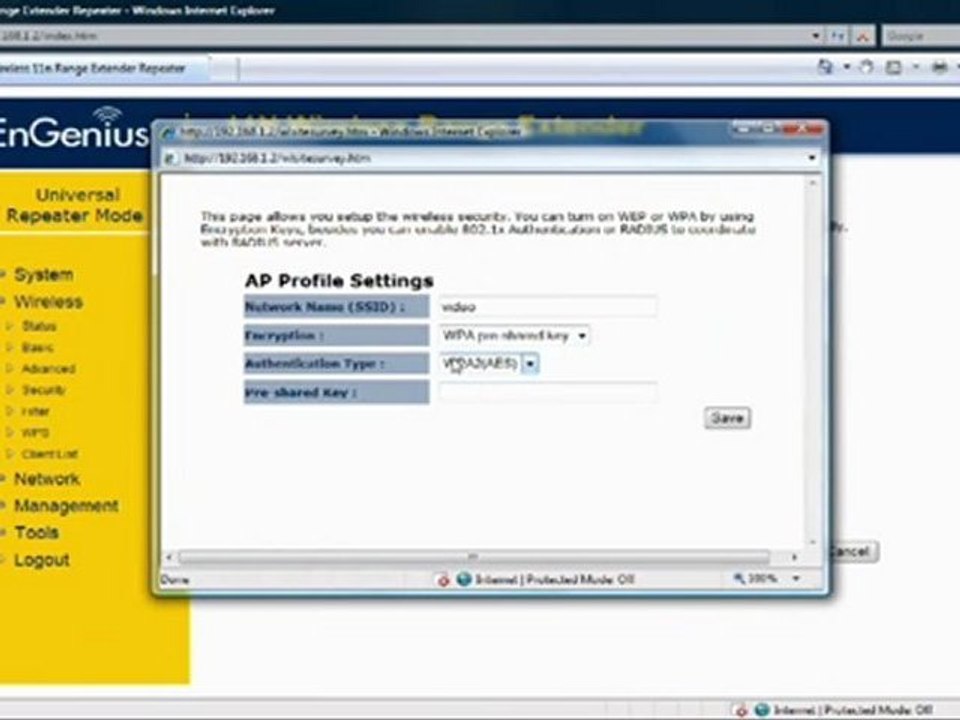Click the main browser stop icon
Image resolution: width=960 pixels, height=720 pixels.
coord(863,37)
